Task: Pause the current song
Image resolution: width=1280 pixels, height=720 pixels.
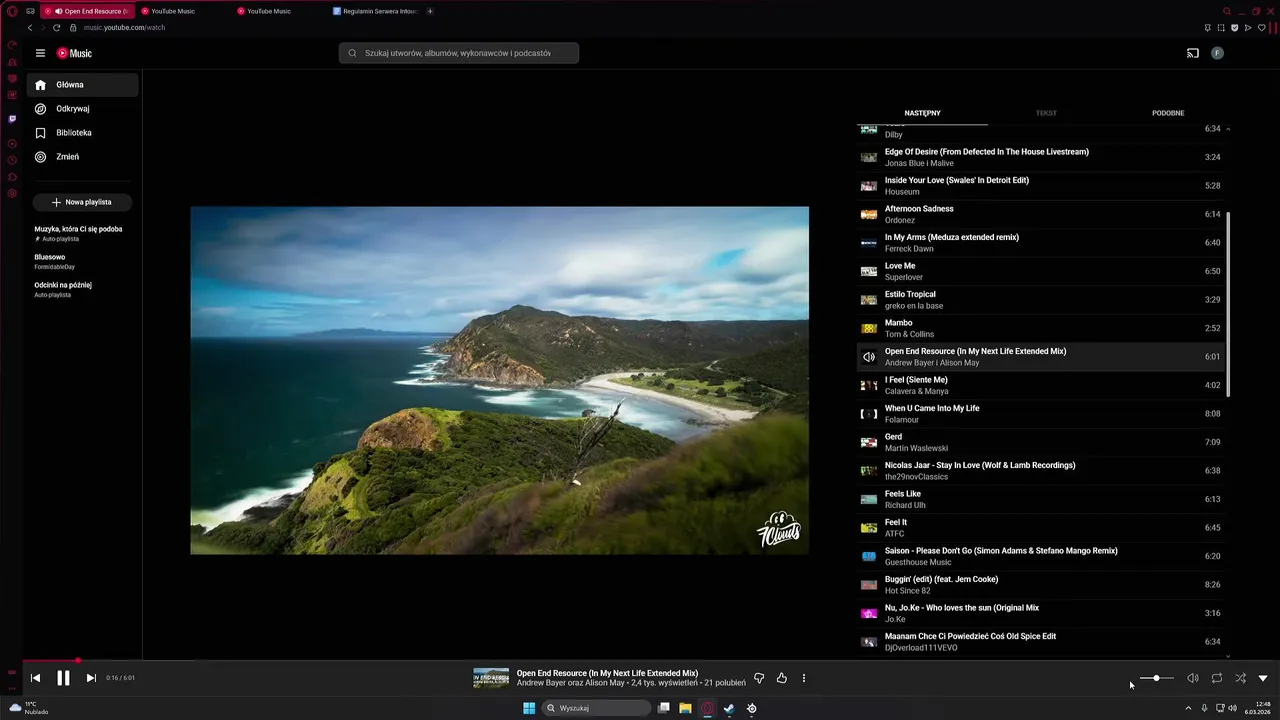Action: point(63,678)
